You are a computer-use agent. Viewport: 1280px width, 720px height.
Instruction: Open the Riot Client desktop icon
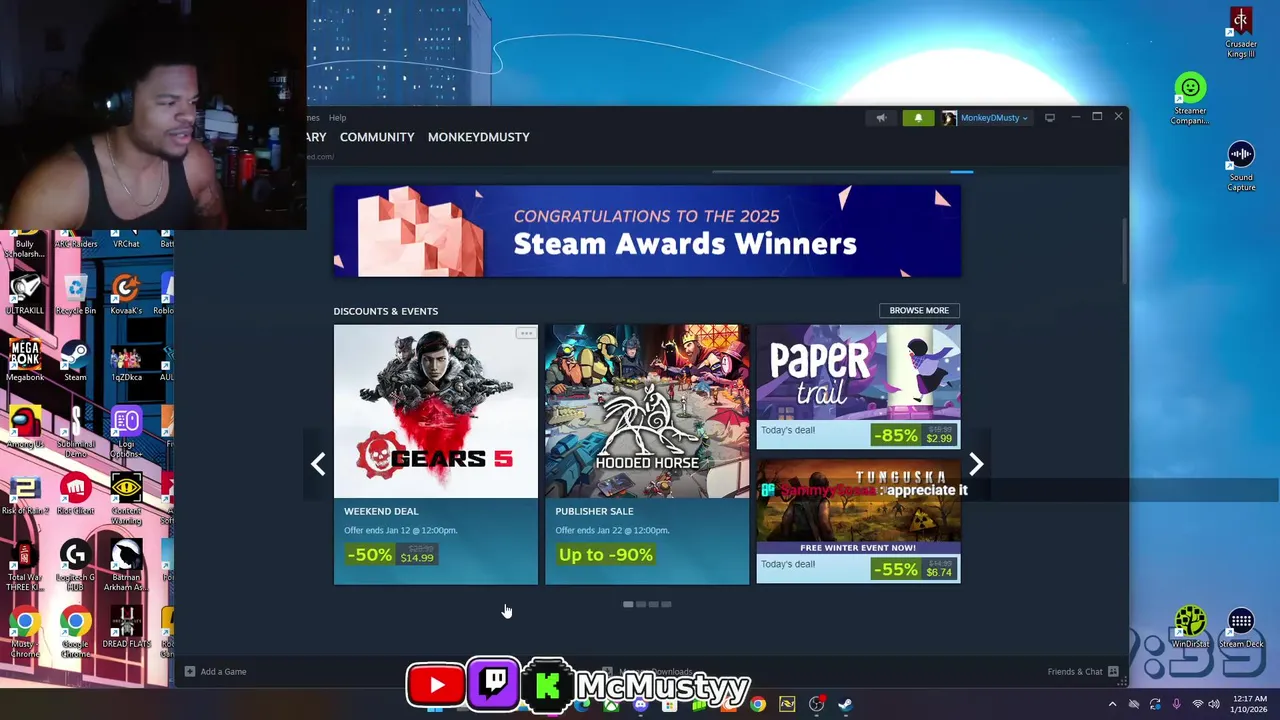coord(76,495)
